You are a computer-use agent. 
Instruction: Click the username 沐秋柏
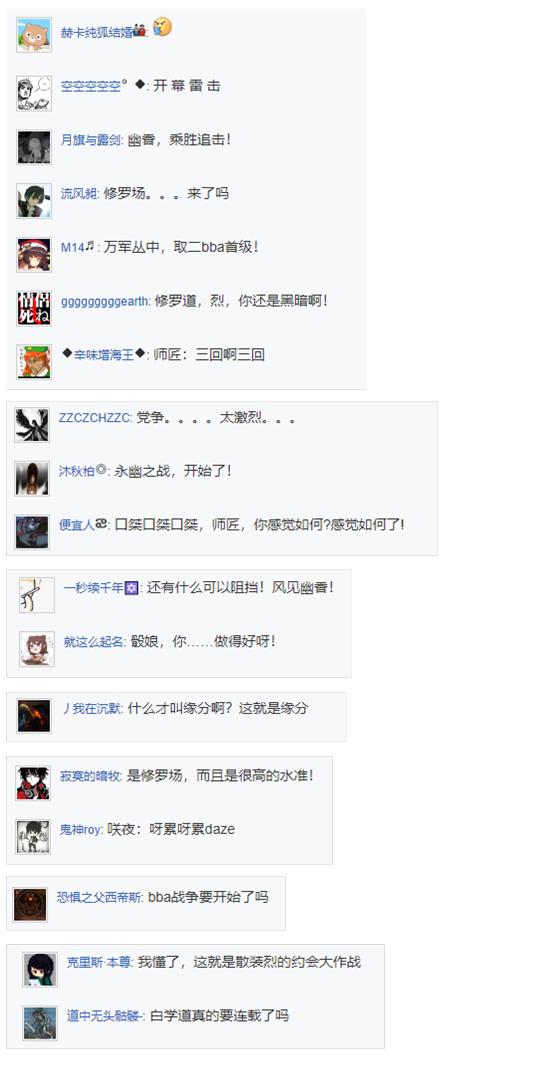(77, 471)
